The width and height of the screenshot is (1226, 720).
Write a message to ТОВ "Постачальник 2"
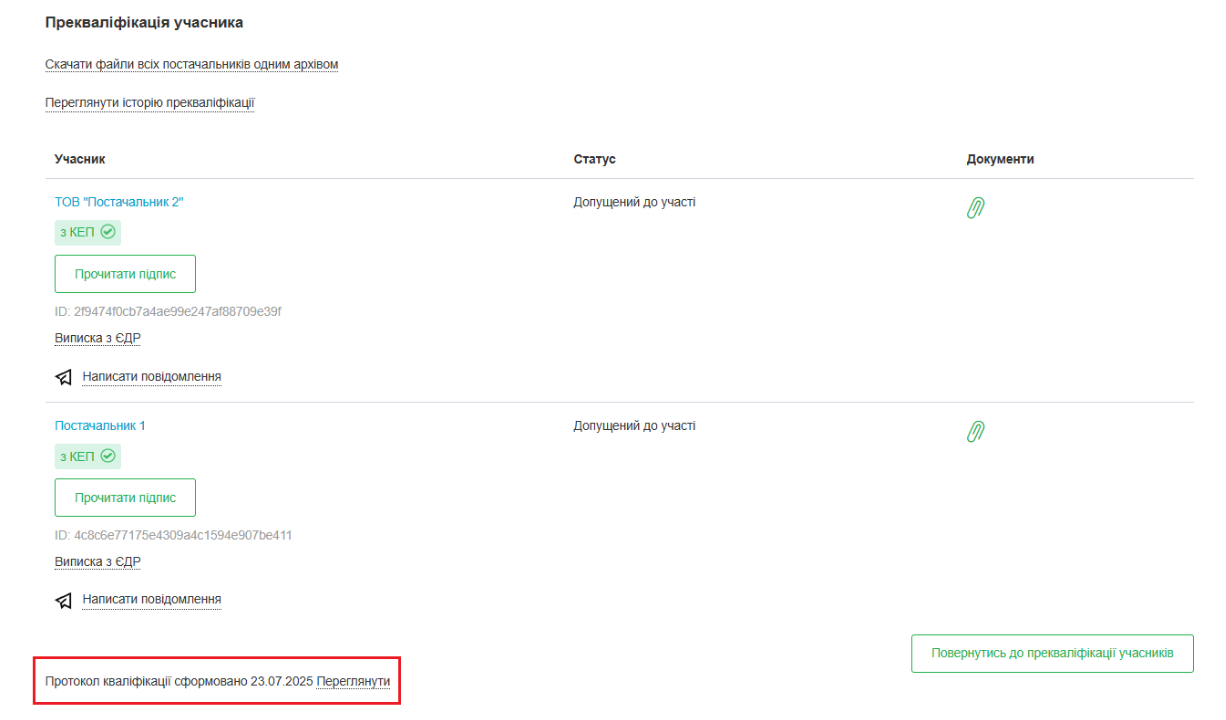(151, 377)
